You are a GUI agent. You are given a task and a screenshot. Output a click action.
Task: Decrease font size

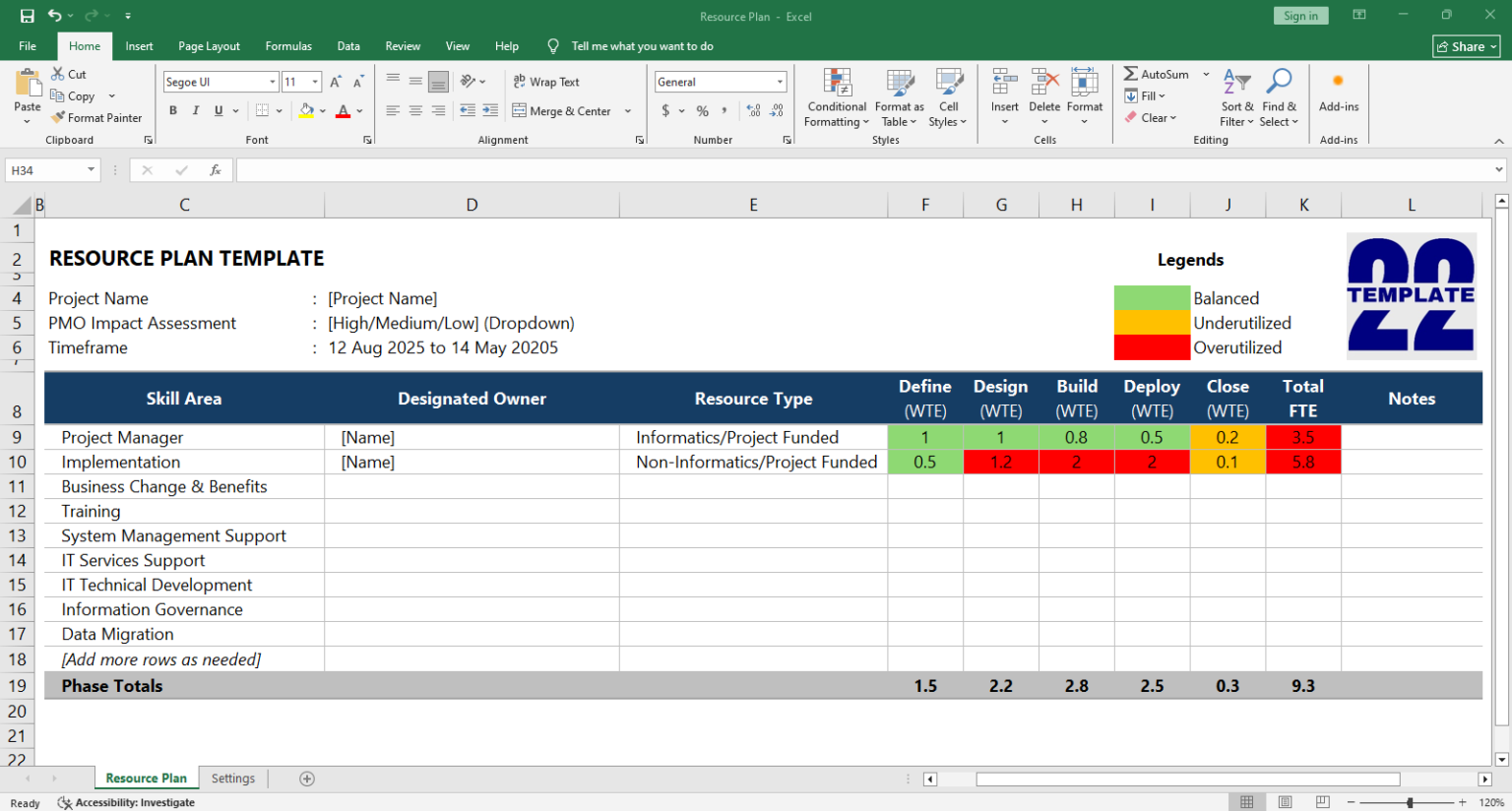tap(358, 82)
